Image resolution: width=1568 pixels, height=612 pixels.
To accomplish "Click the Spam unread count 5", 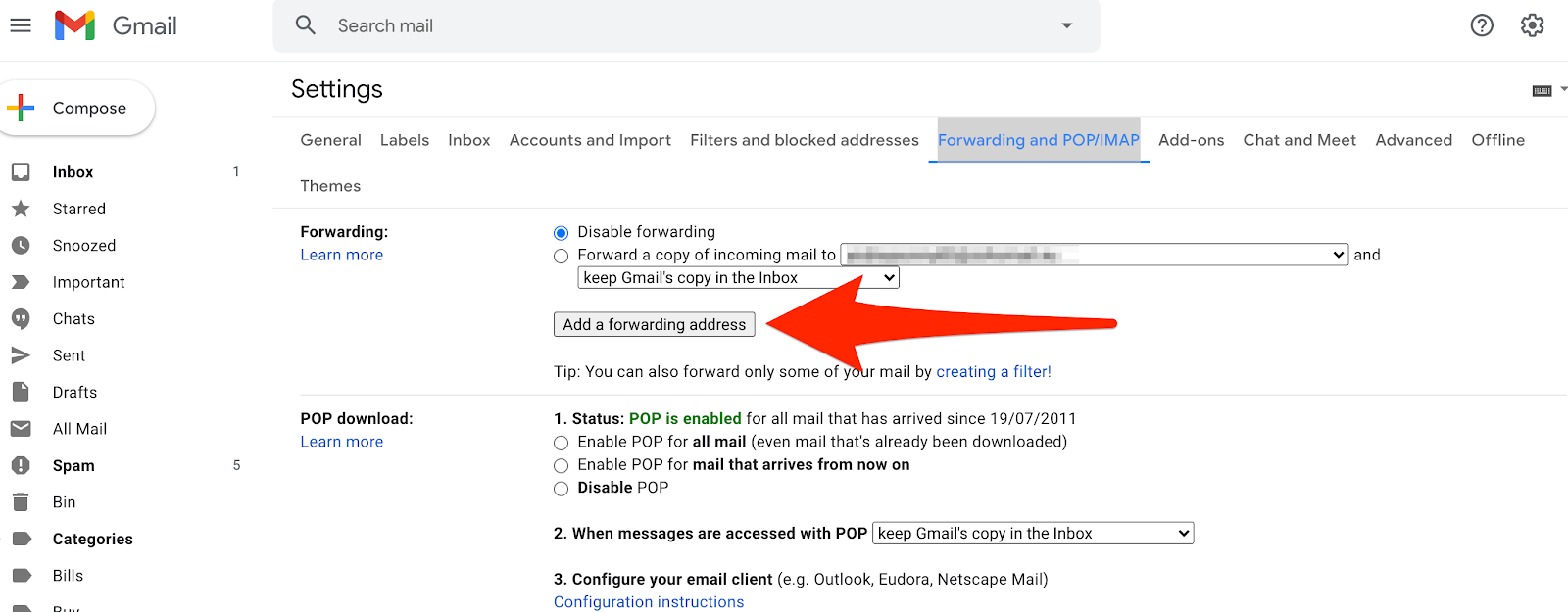I will click(236, 465).
